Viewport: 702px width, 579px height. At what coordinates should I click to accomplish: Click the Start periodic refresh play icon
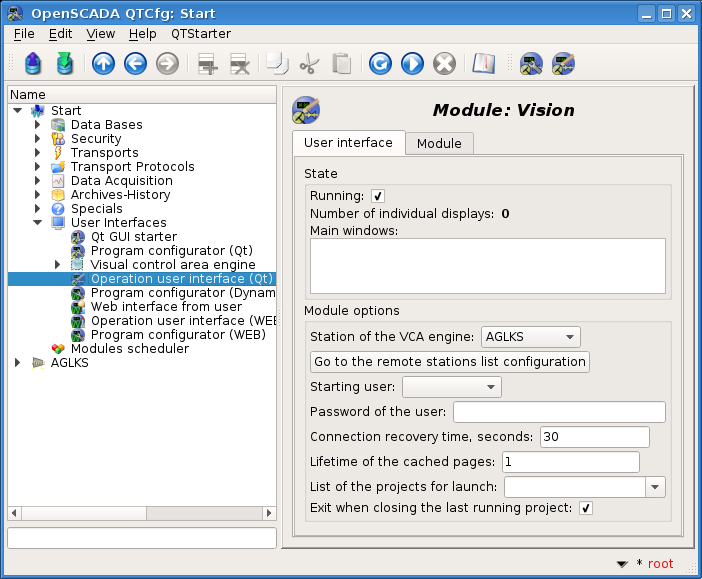coord(412,64)
